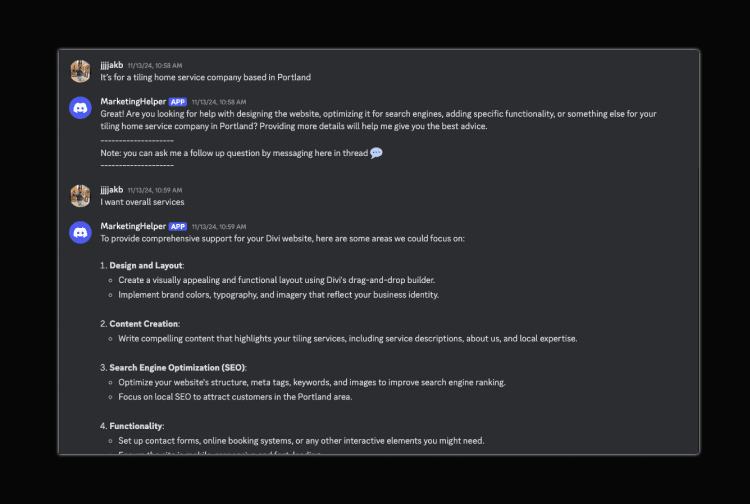Click the 'Functionality' list heading
The height and width of the screenshot is (504, 750).
pos(136,426)
